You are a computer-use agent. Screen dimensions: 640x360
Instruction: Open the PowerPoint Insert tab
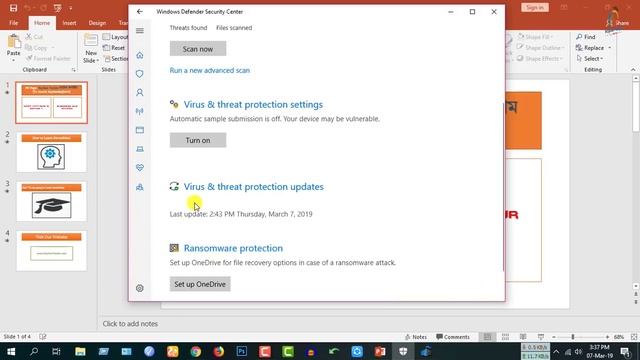point(69,23)
